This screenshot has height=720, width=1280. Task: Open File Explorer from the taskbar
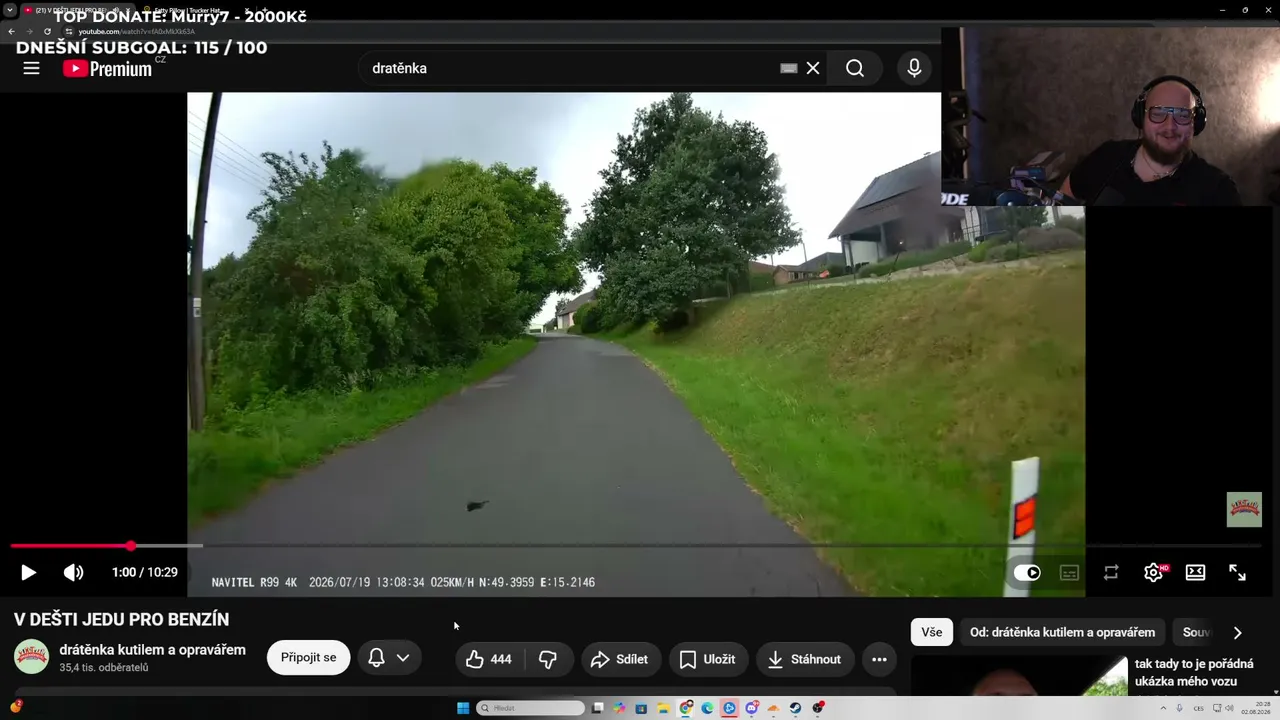663,708
